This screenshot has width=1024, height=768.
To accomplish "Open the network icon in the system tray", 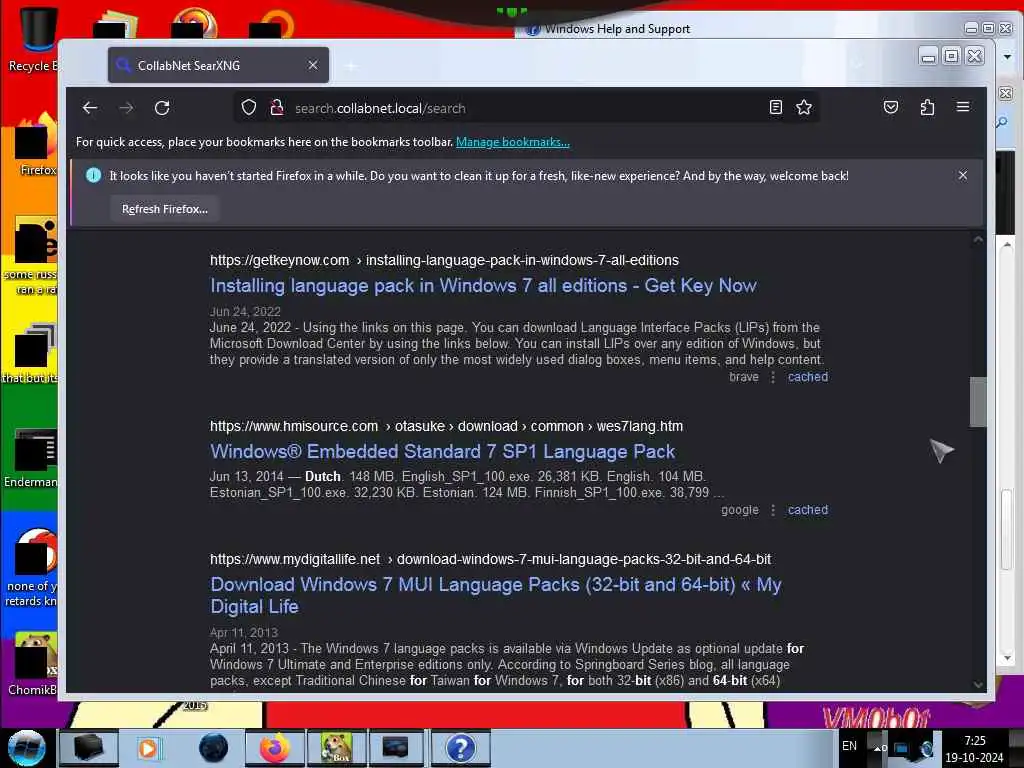I will [x=901, y=748].
